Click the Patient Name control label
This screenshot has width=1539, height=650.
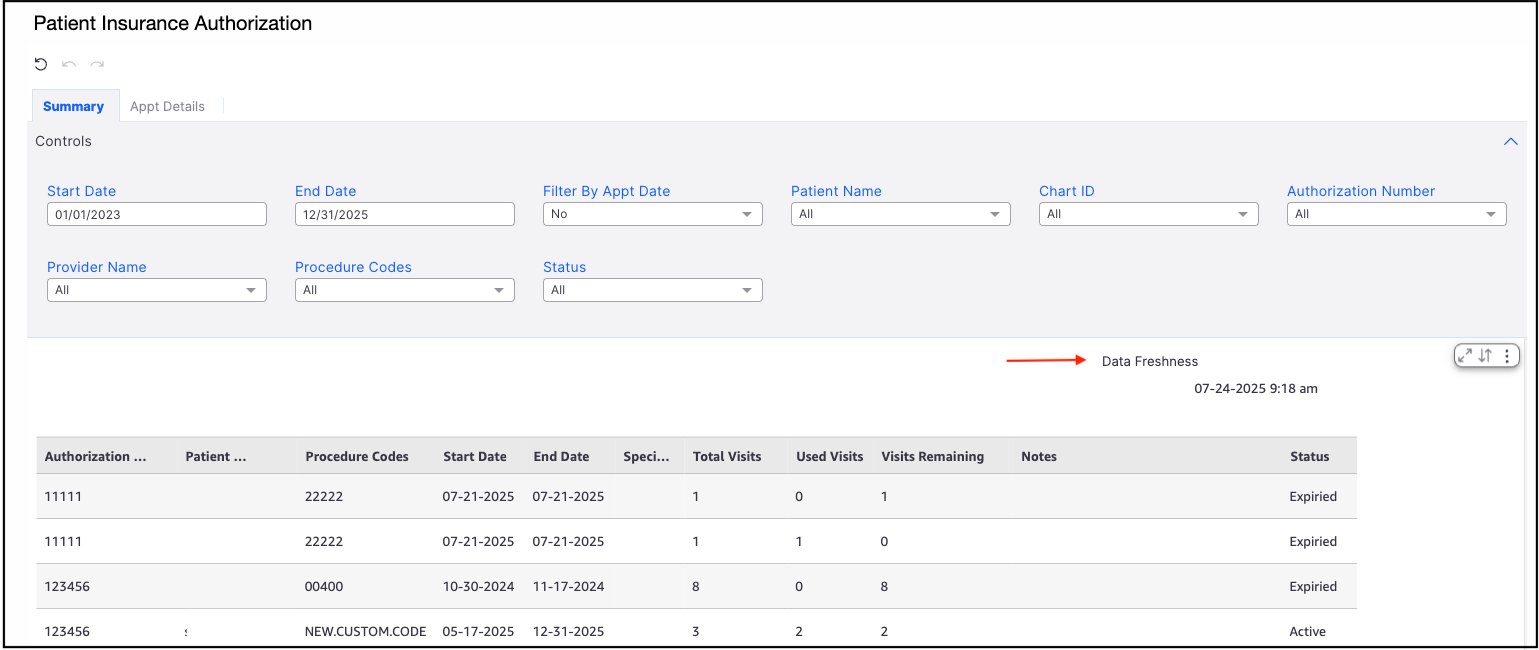(x=837, y=191)
